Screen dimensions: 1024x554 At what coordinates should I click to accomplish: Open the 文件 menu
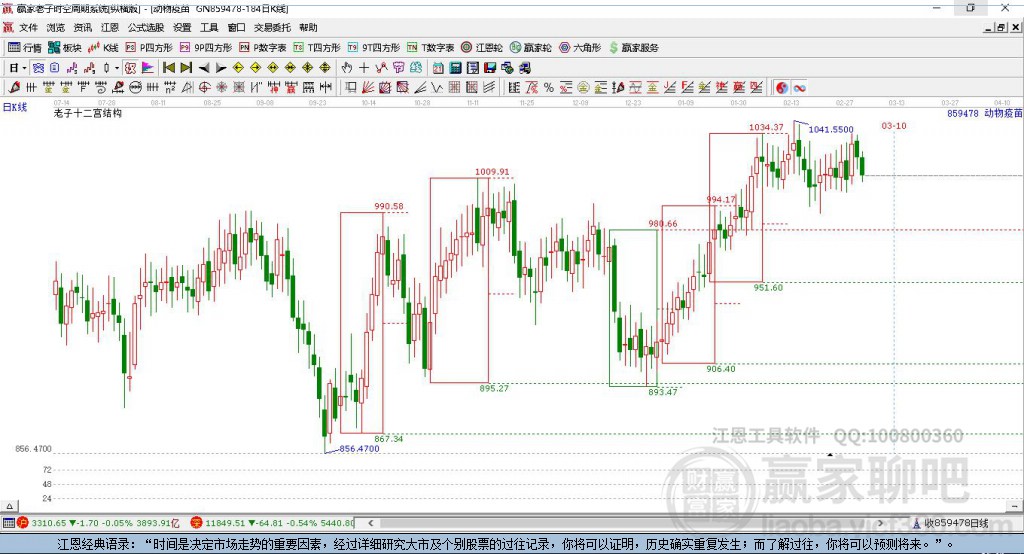(28, 27)
